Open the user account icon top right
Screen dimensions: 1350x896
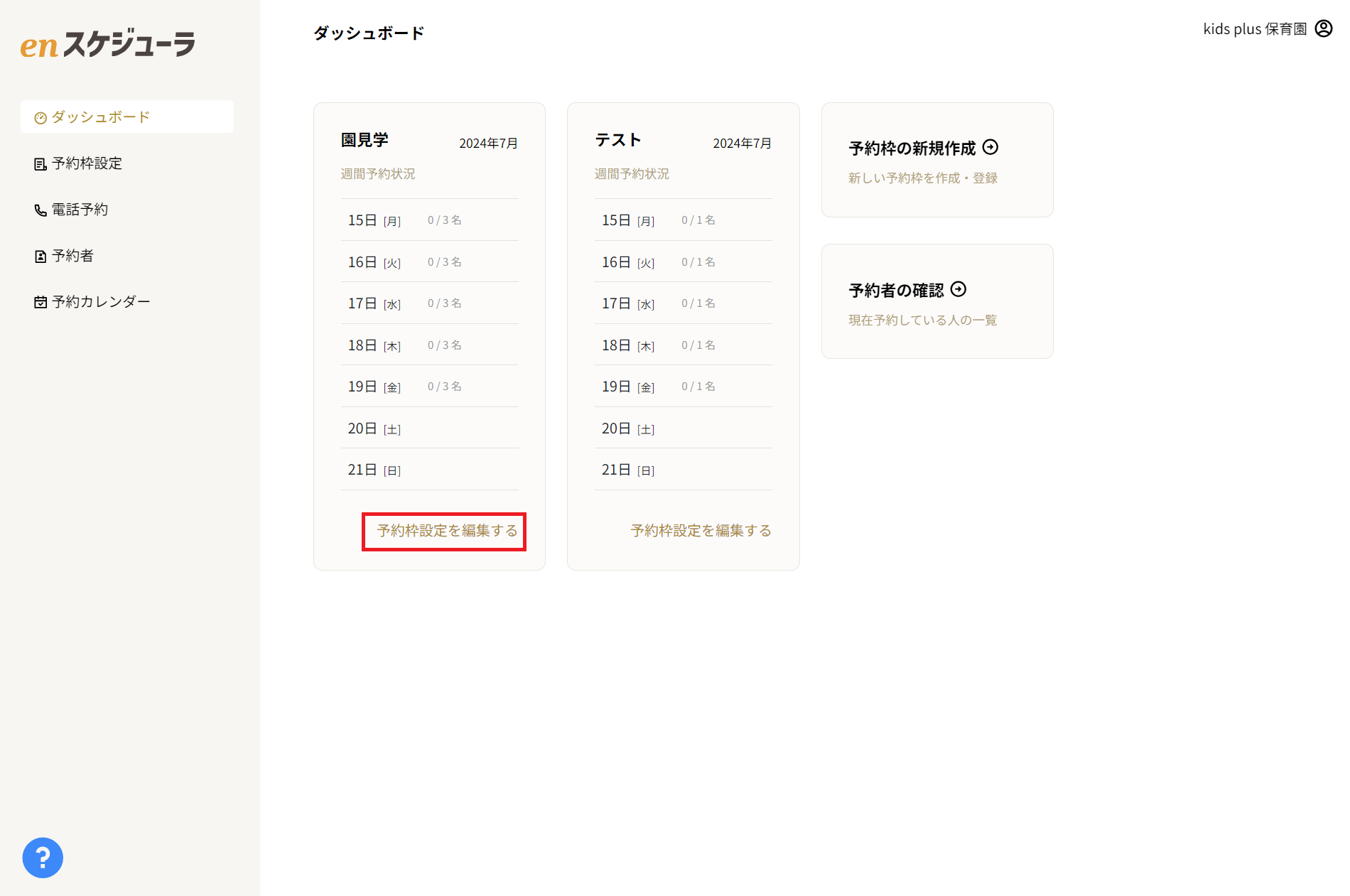[x=1323, y=28]
